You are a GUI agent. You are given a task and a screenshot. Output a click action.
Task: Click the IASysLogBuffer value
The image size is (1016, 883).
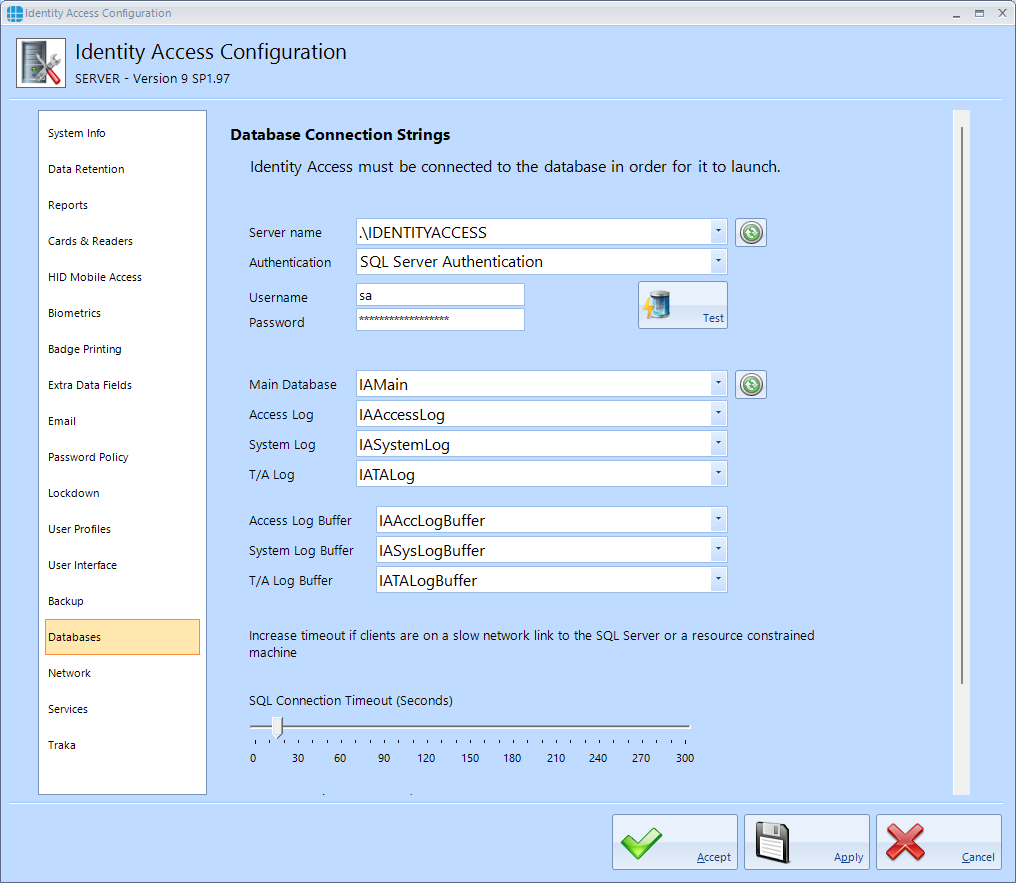coord(432,551)
